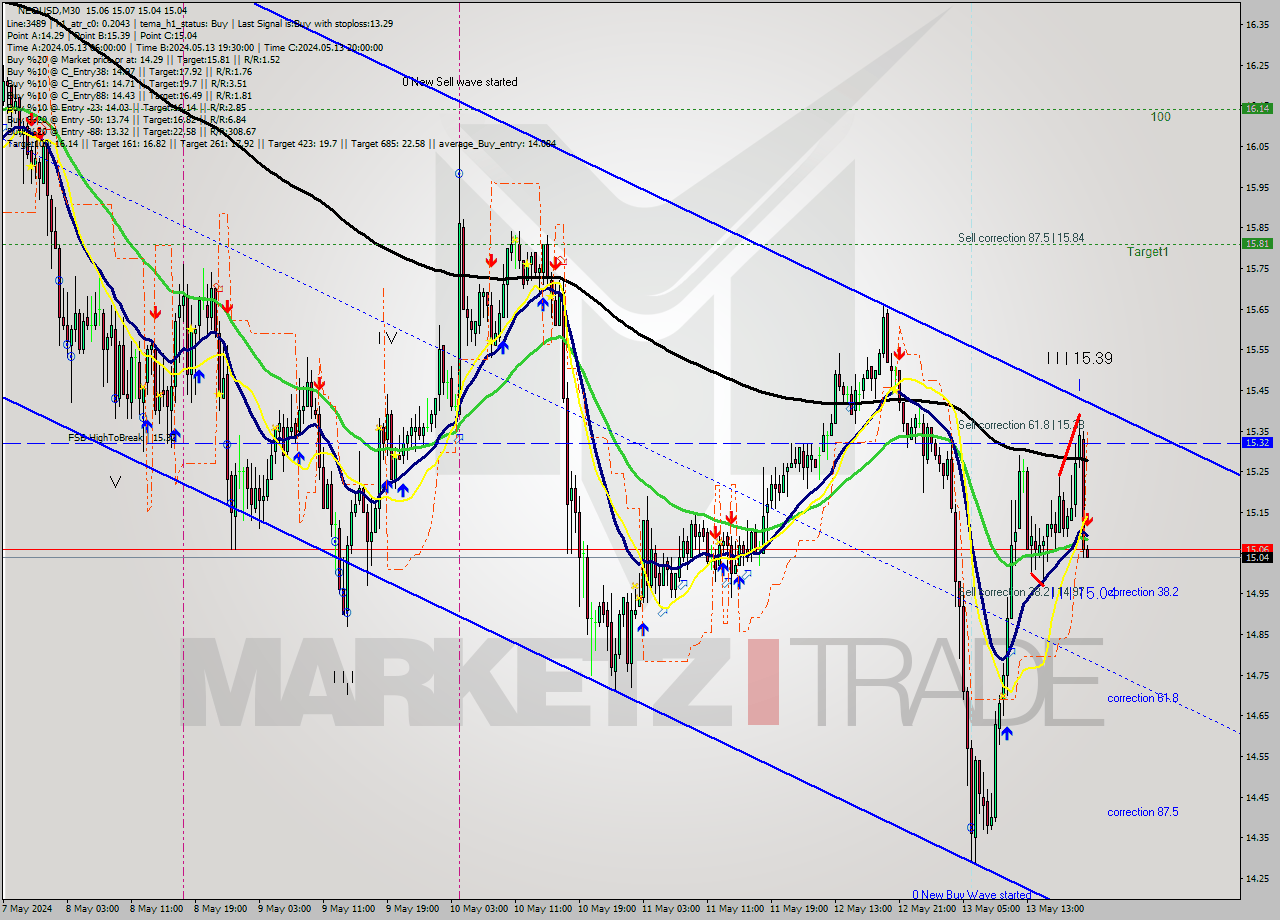
Task: Click the red 15.06 price tag
Action: [x=1256, y=548]
